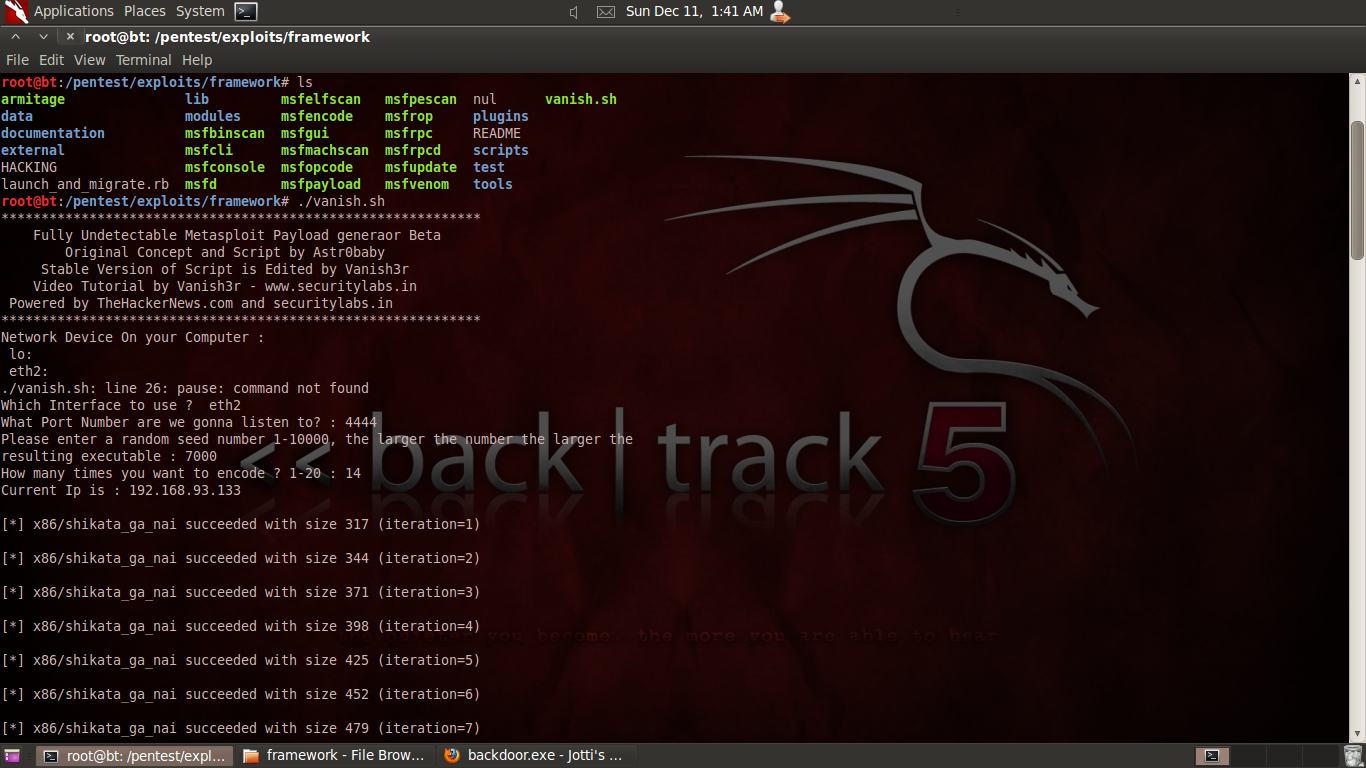This screenshot has height=768, width=1366.
Task: Open the Places menu
Action: [x=145, y=12]
